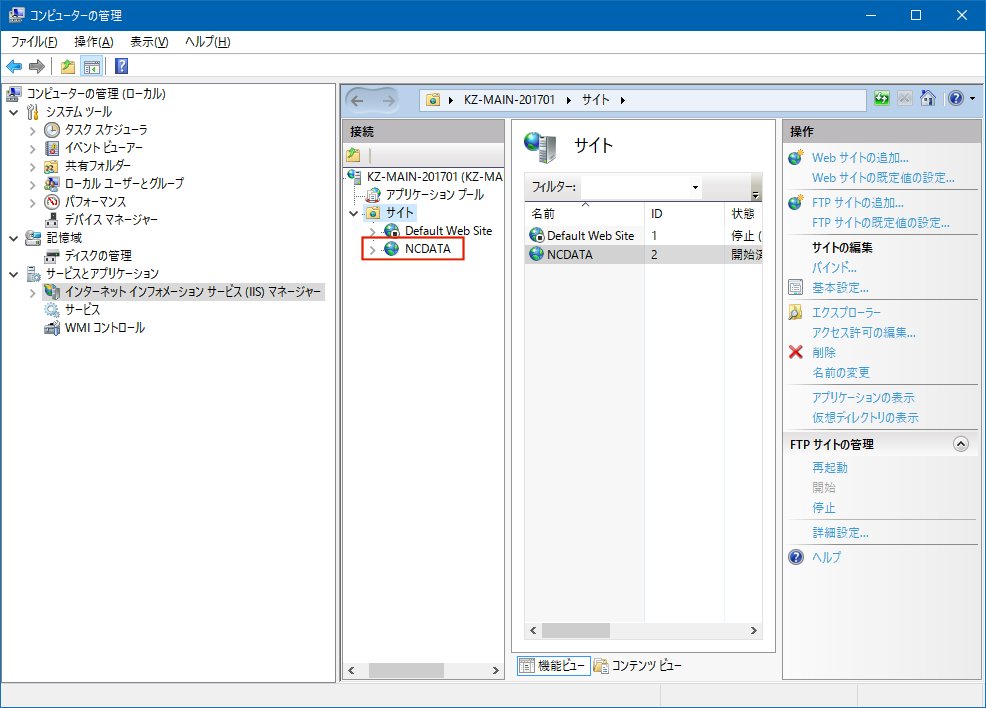Click the Forward arrow in the MMC toolbar
This screenshot has height=708, width=986.
(x=37, y=66)
